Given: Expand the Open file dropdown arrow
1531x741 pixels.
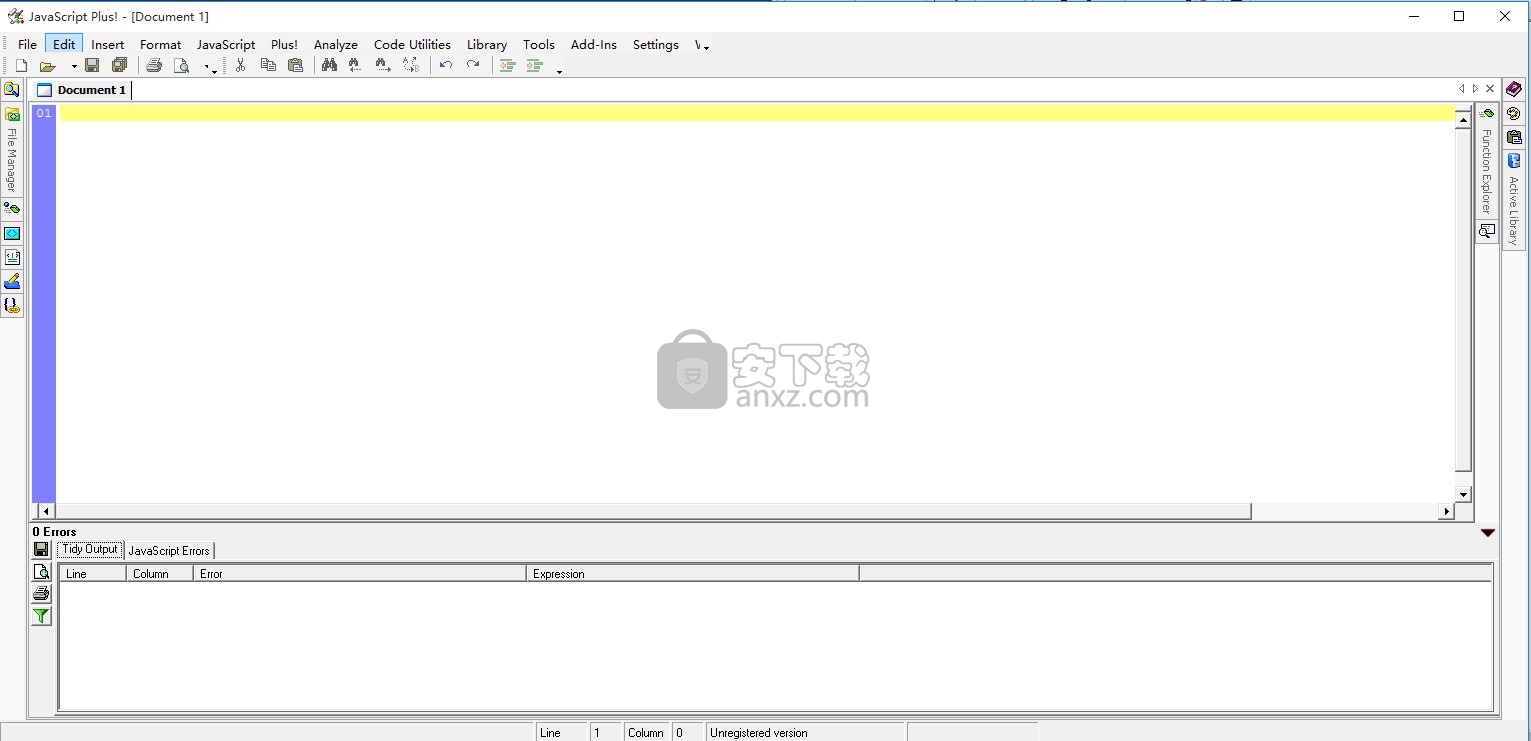Looking at the screenshot, I should click(73, 66).
